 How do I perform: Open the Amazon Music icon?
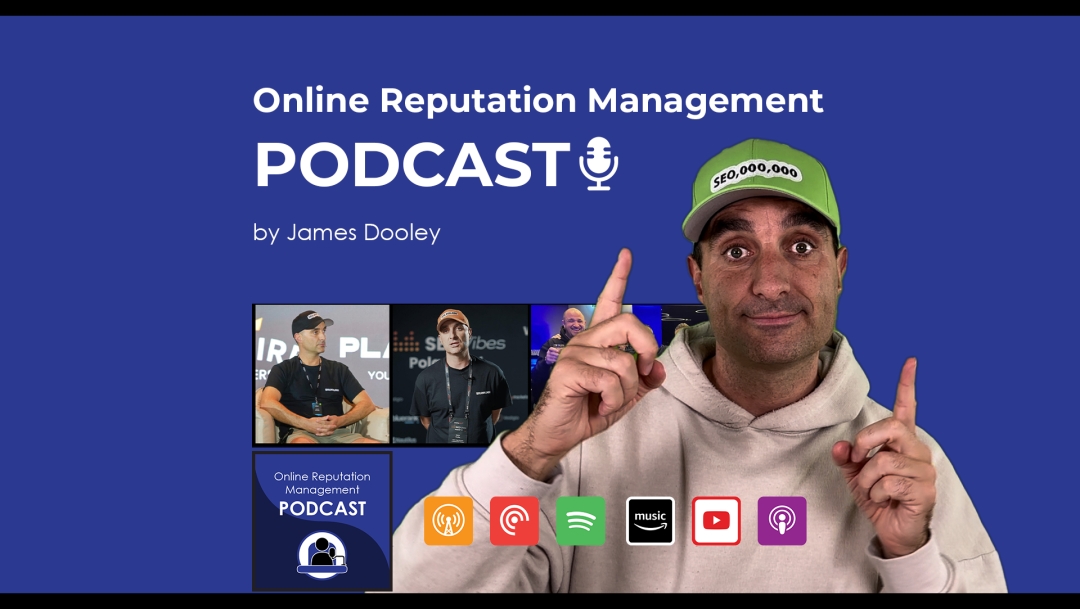click(x=650, y=521)
